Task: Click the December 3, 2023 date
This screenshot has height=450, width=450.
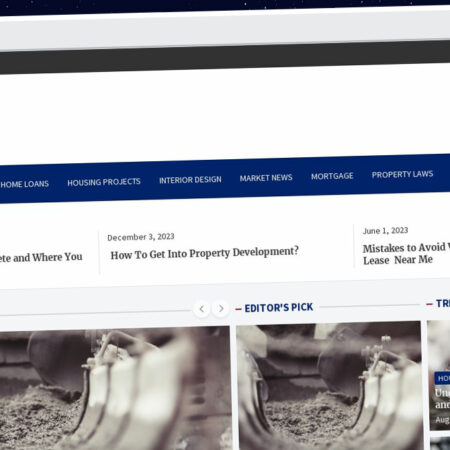Action: (x=141, y=237)
